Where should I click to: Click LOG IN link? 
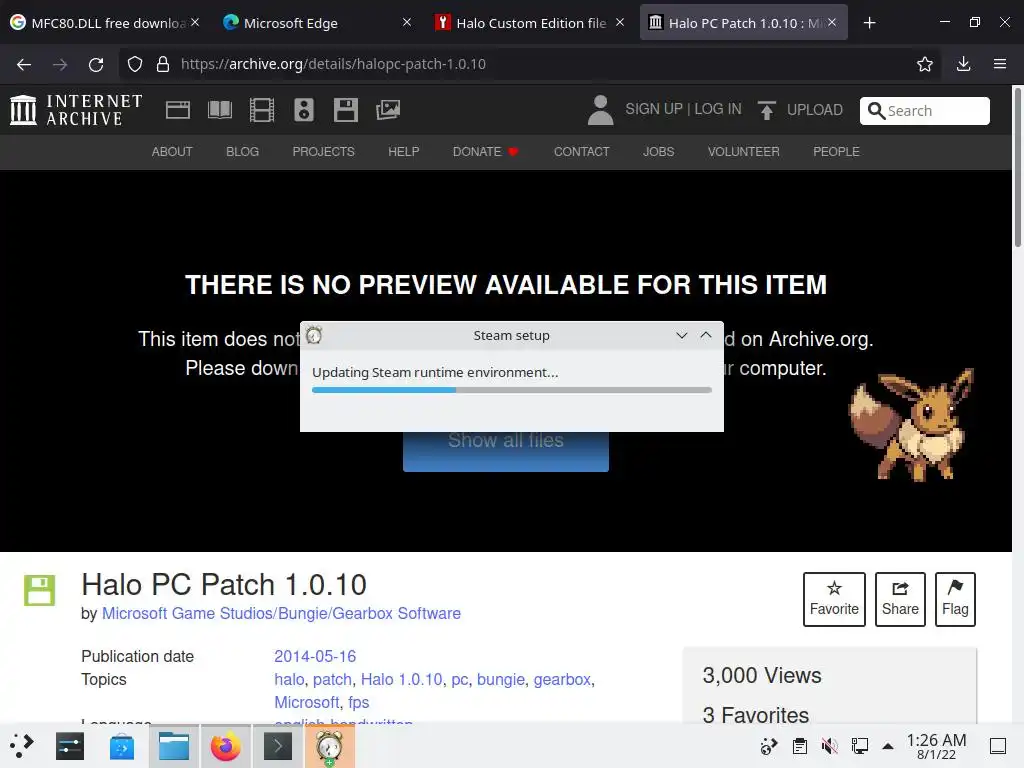point(718,109)
